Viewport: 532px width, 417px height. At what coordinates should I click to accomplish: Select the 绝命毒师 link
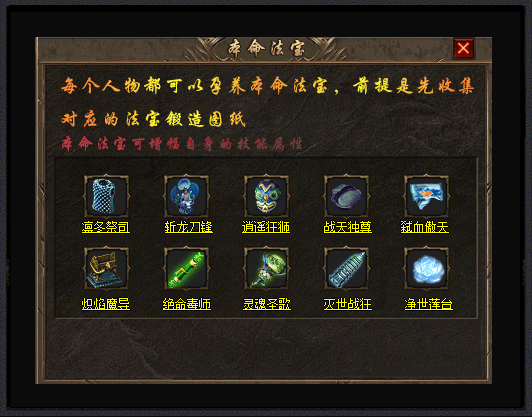[x=187, y=304]
